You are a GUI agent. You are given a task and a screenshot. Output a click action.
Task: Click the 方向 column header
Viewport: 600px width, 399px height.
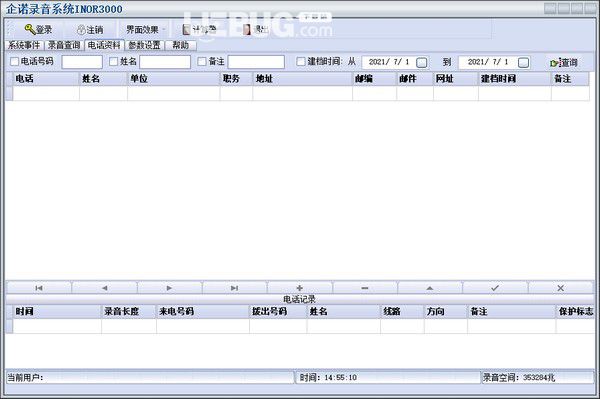(x=446, y=312)
